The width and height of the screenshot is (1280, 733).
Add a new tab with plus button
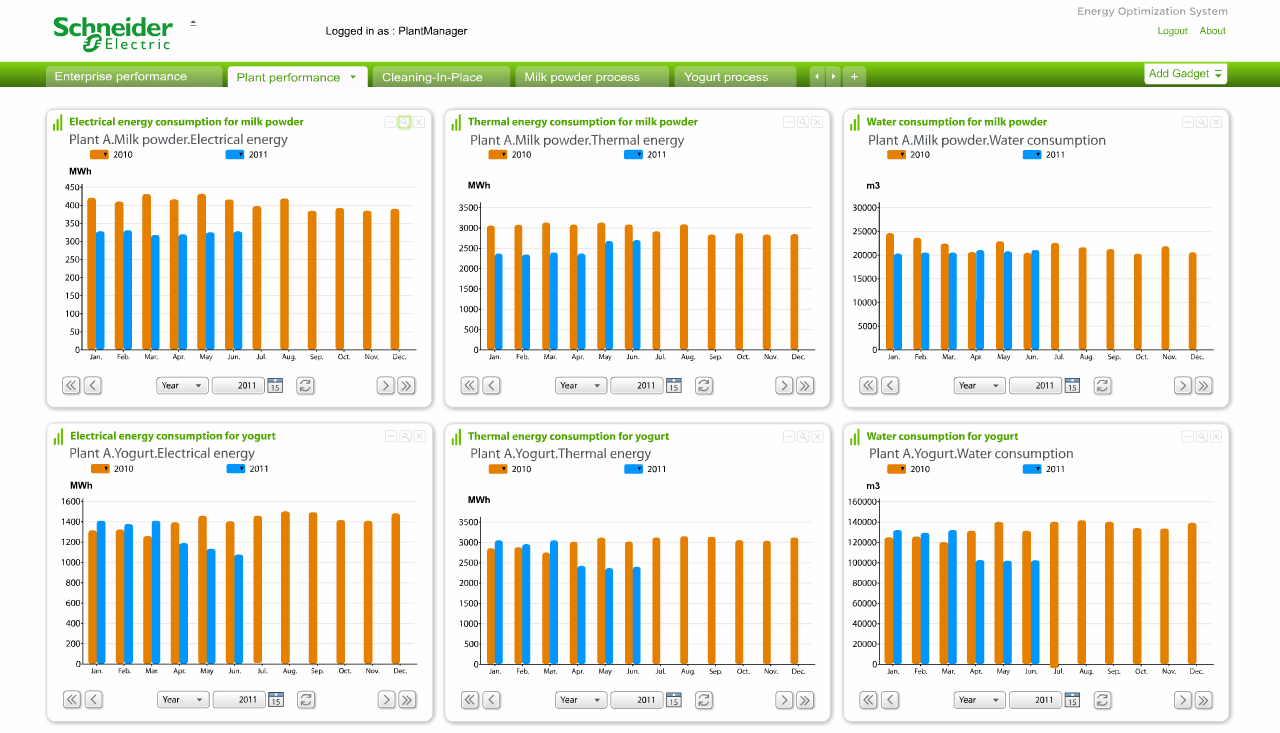click(x=854, y=76)
